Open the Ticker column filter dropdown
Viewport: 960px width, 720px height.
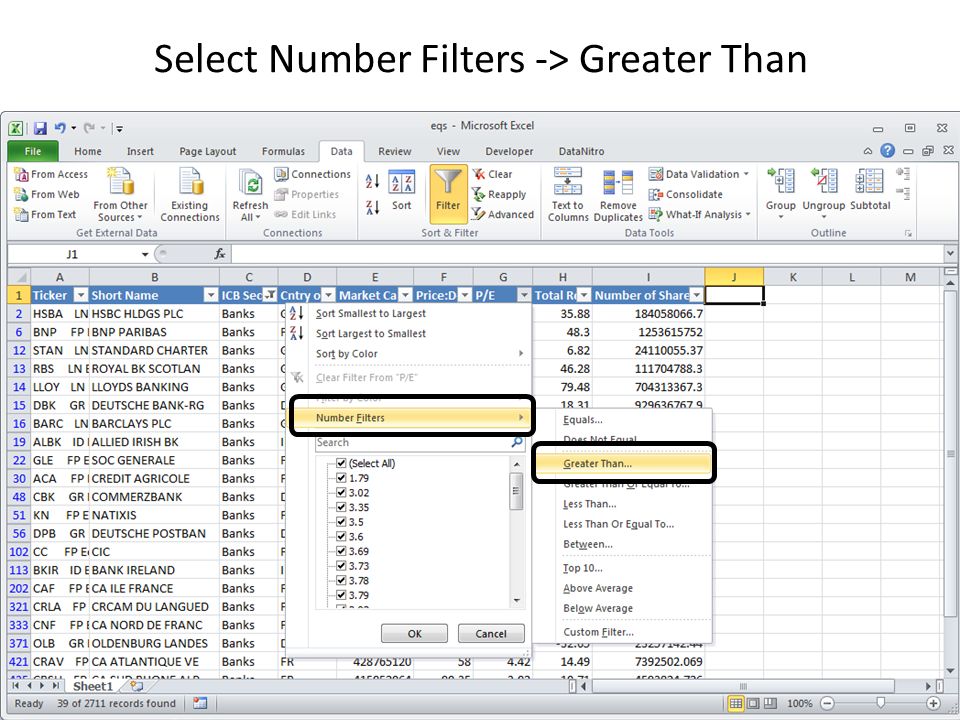click(81, 296)
